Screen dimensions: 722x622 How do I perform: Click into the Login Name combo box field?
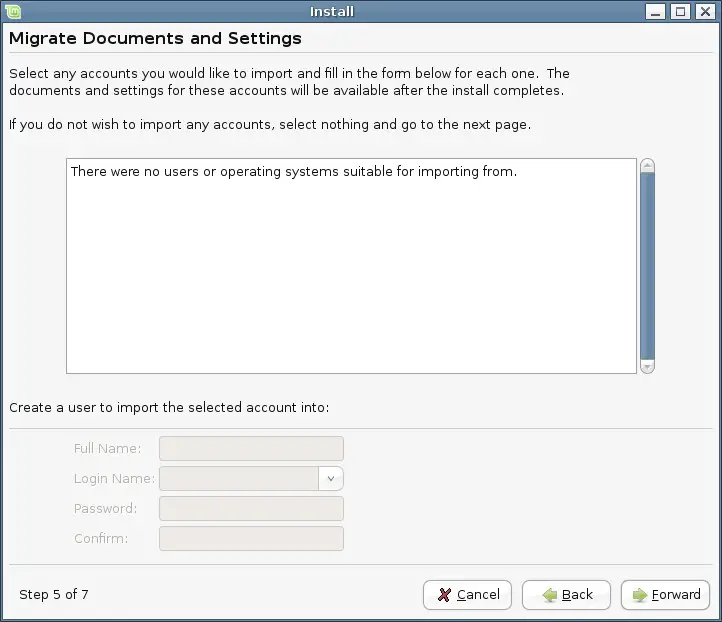click(x=239, y=478)
